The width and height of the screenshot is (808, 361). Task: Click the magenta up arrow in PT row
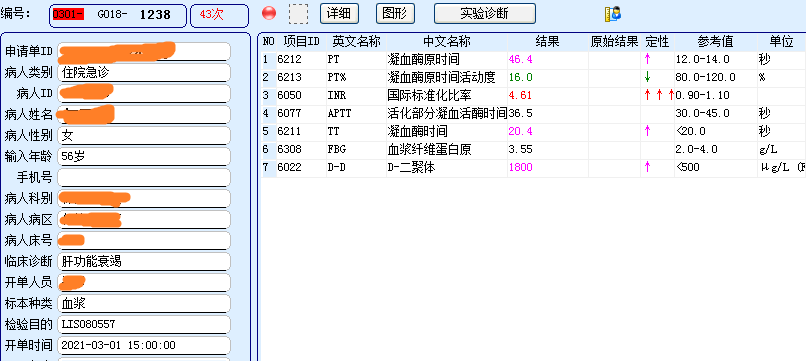pyautogui.click(x=648, y=59)
